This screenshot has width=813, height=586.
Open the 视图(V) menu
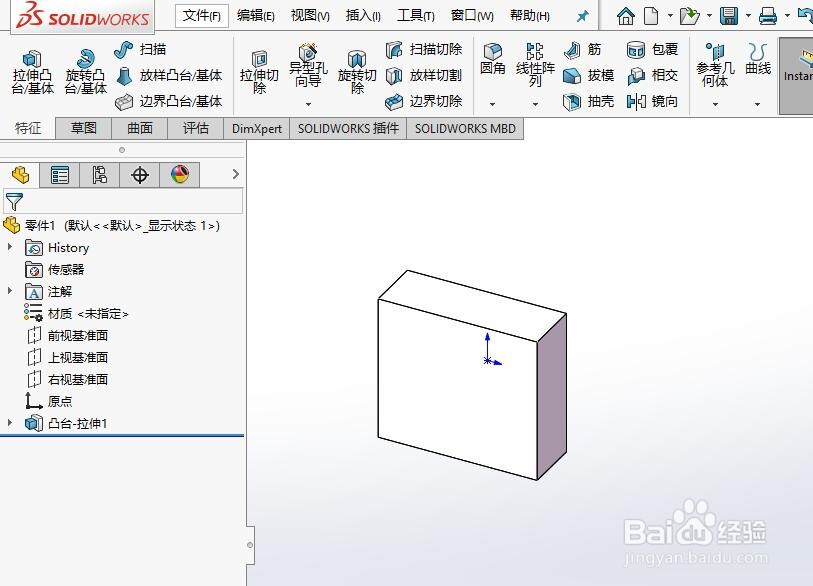[x=310, y=16]
